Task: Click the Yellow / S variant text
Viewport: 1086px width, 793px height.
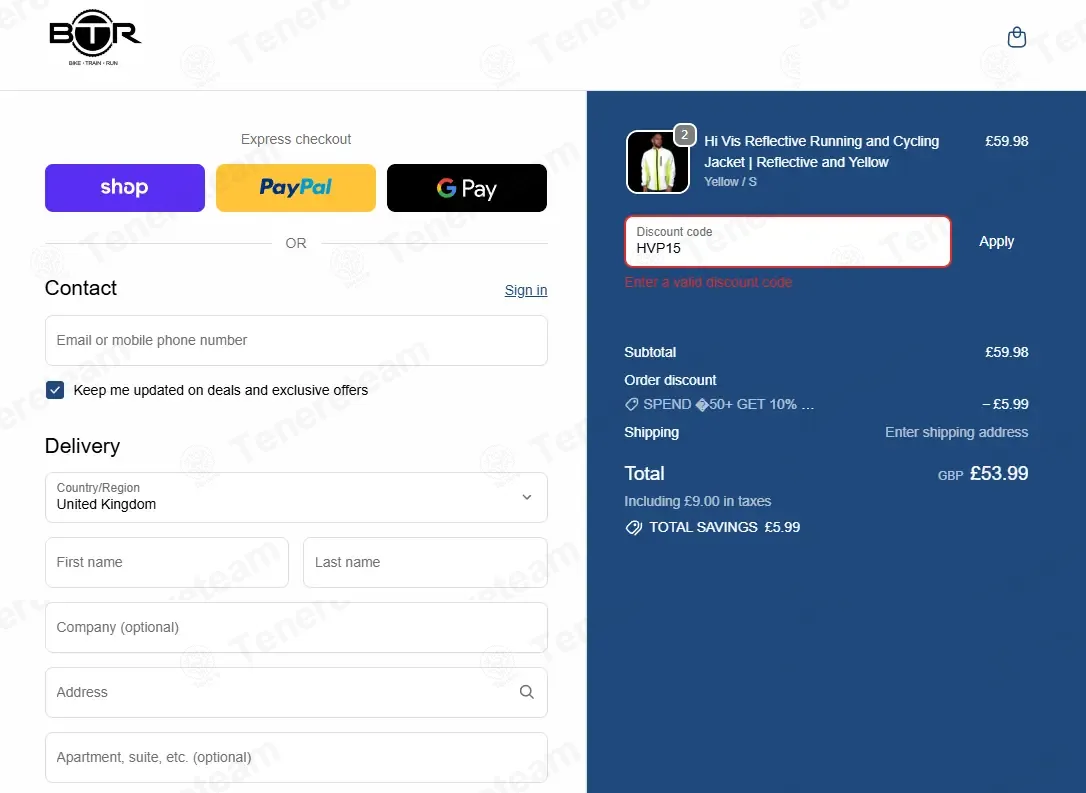Action: [x=730, y=181]
